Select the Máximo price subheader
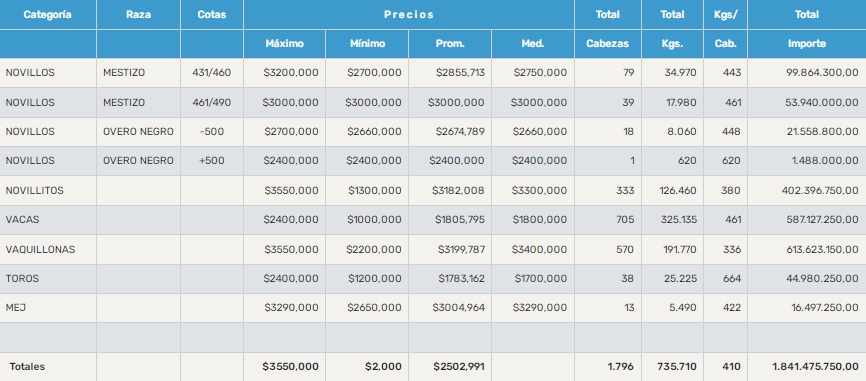866x381 pixels. (x=284, y=44)
